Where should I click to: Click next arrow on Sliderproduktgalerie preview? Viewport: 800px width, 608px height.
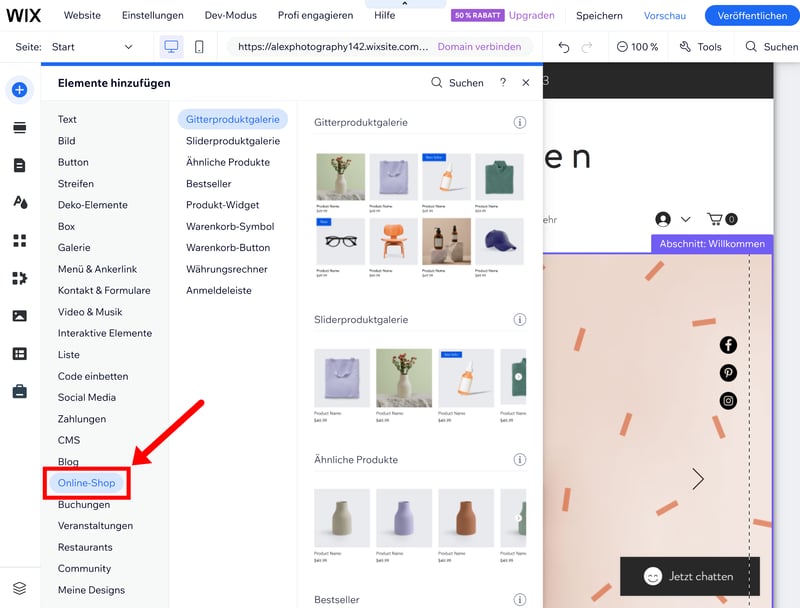tap(518, 377)
